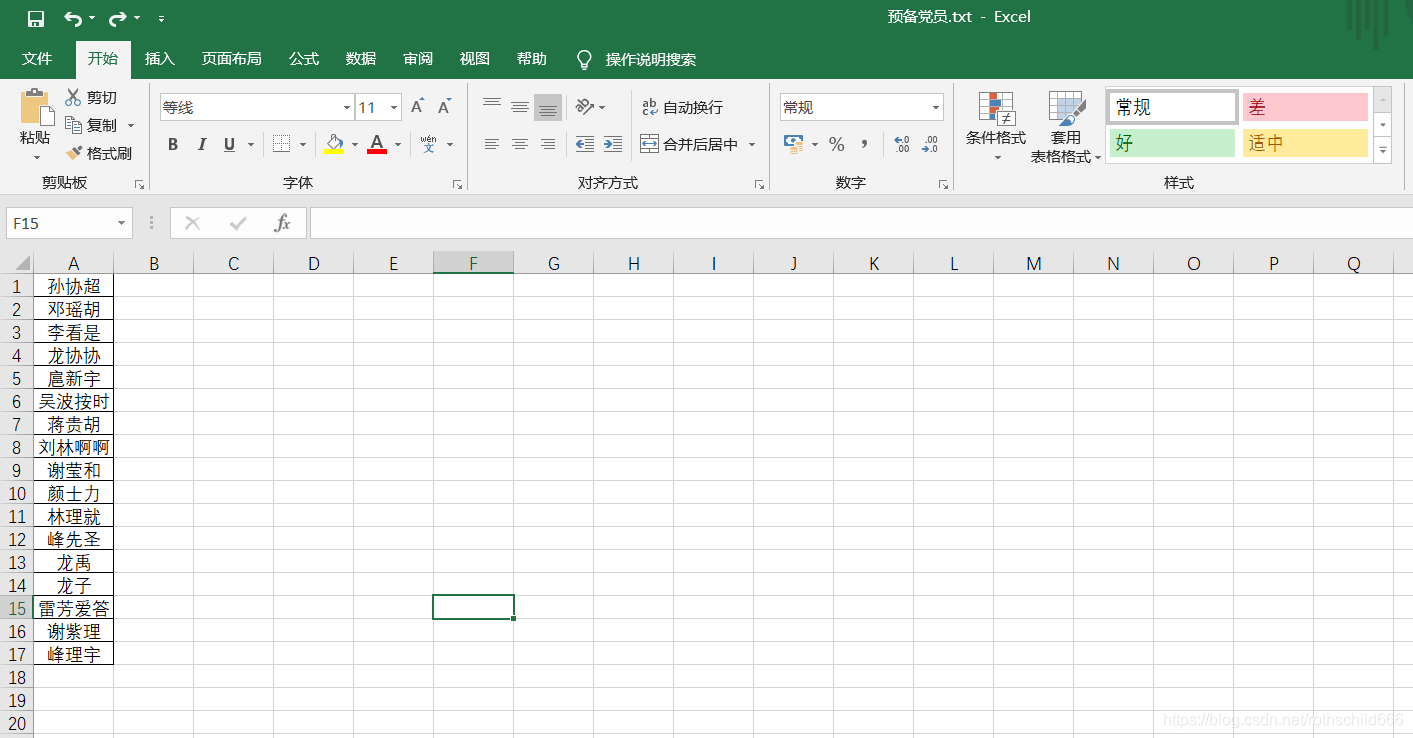Apply the Comma style
The height and width of the screenshot is (738, 1413).
click(865, 144)
